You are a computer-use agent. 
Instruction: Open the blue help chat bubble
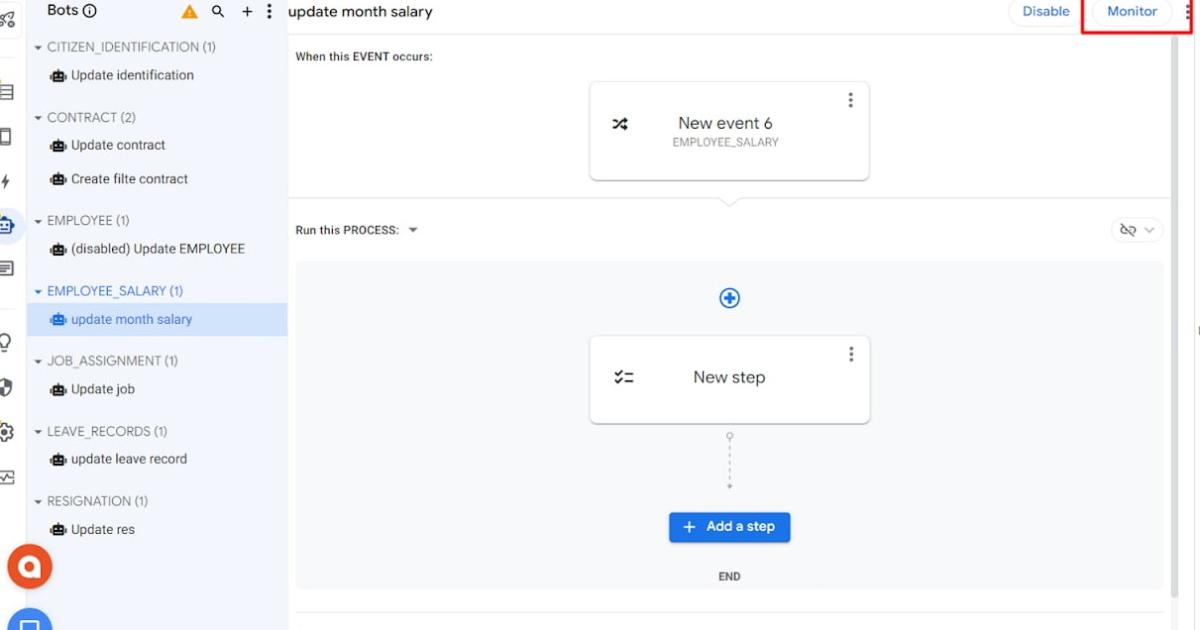tap(27, 622)
